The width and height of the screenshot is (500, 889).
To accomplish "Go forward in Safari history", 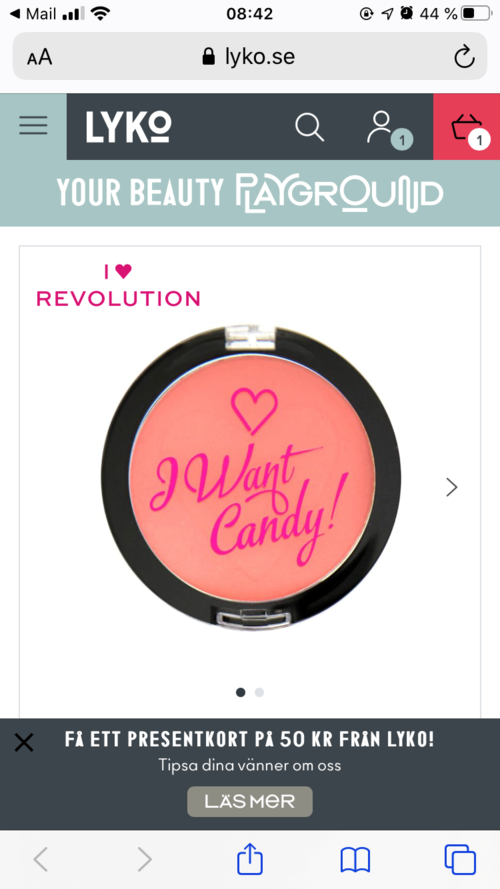I will click(x=145, y=860).
